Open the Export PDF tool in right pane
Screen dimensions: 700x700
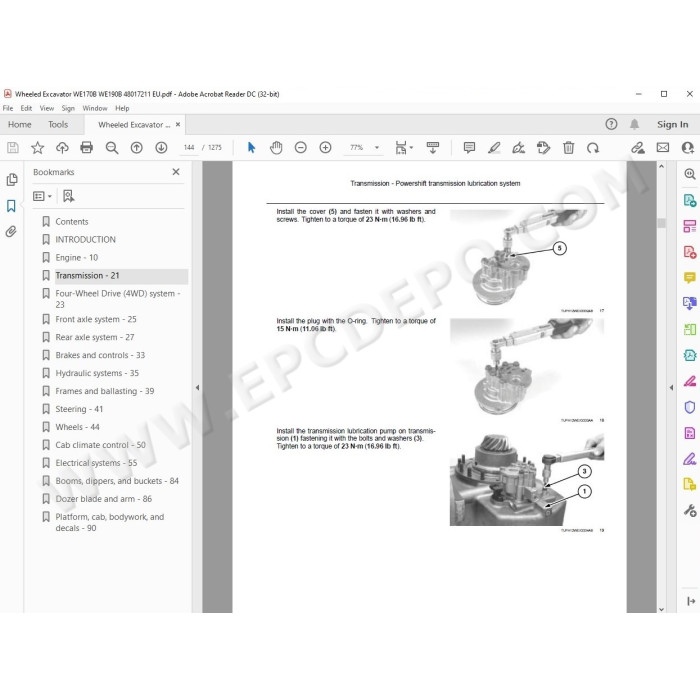pos(690,200)
